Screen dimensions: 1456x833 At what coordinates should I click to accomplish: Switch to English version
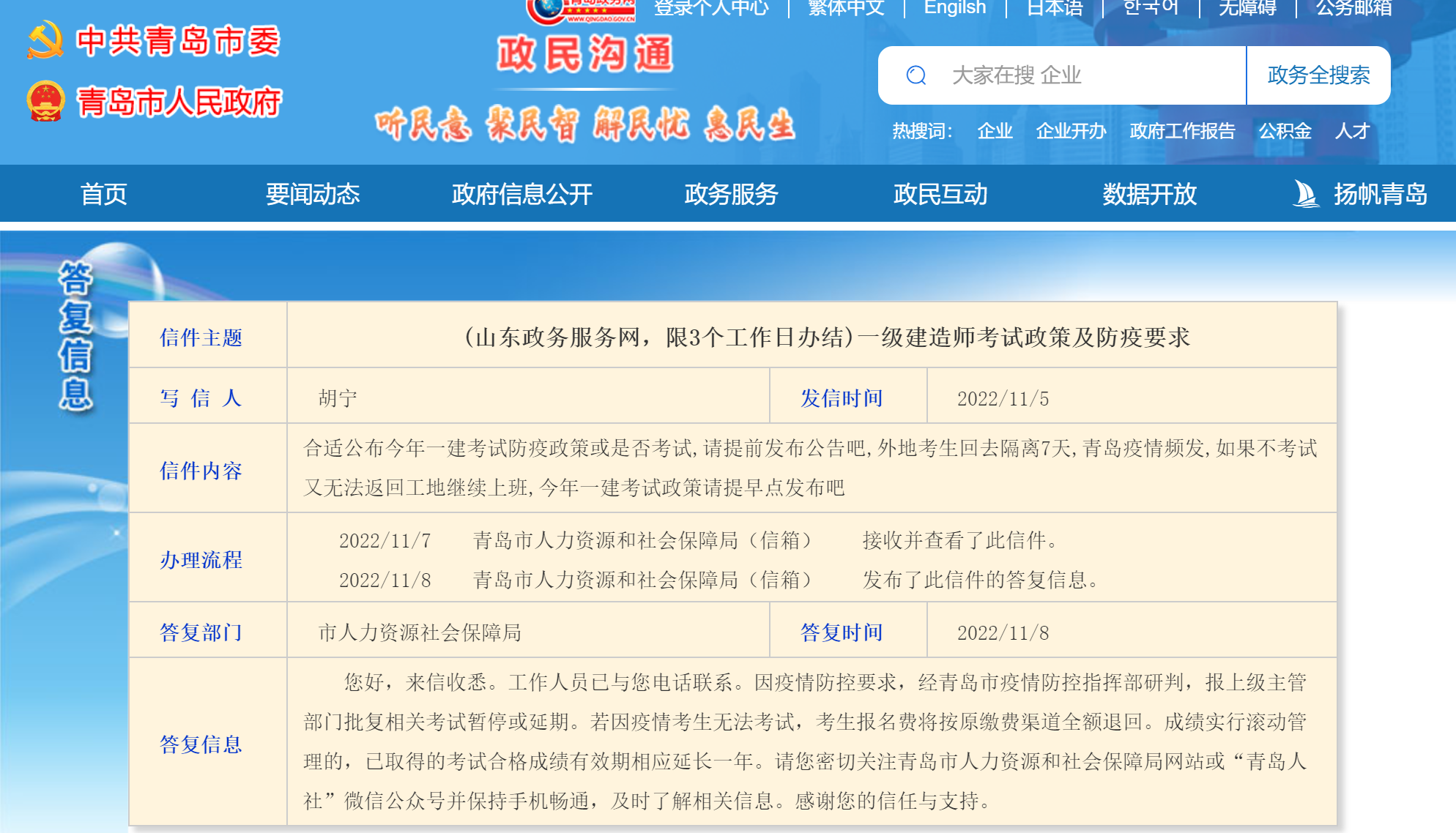tap(955, 7)
